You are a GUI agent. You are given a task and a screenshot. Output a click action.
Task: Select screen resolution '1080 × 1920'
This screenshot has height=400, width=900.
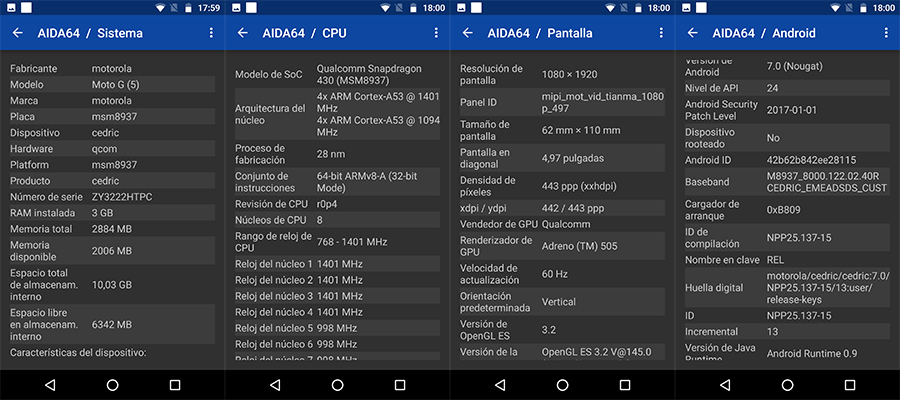click(x=569, y=75)
